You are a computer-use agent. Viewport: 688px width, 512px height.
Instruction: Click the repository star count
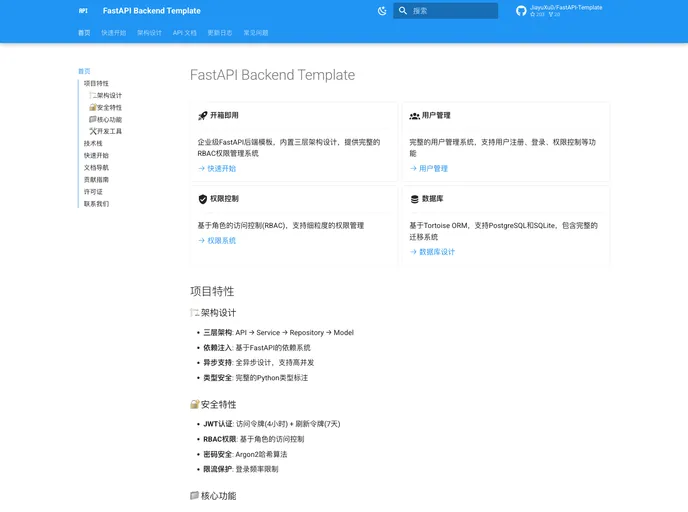tap(537, 14)
